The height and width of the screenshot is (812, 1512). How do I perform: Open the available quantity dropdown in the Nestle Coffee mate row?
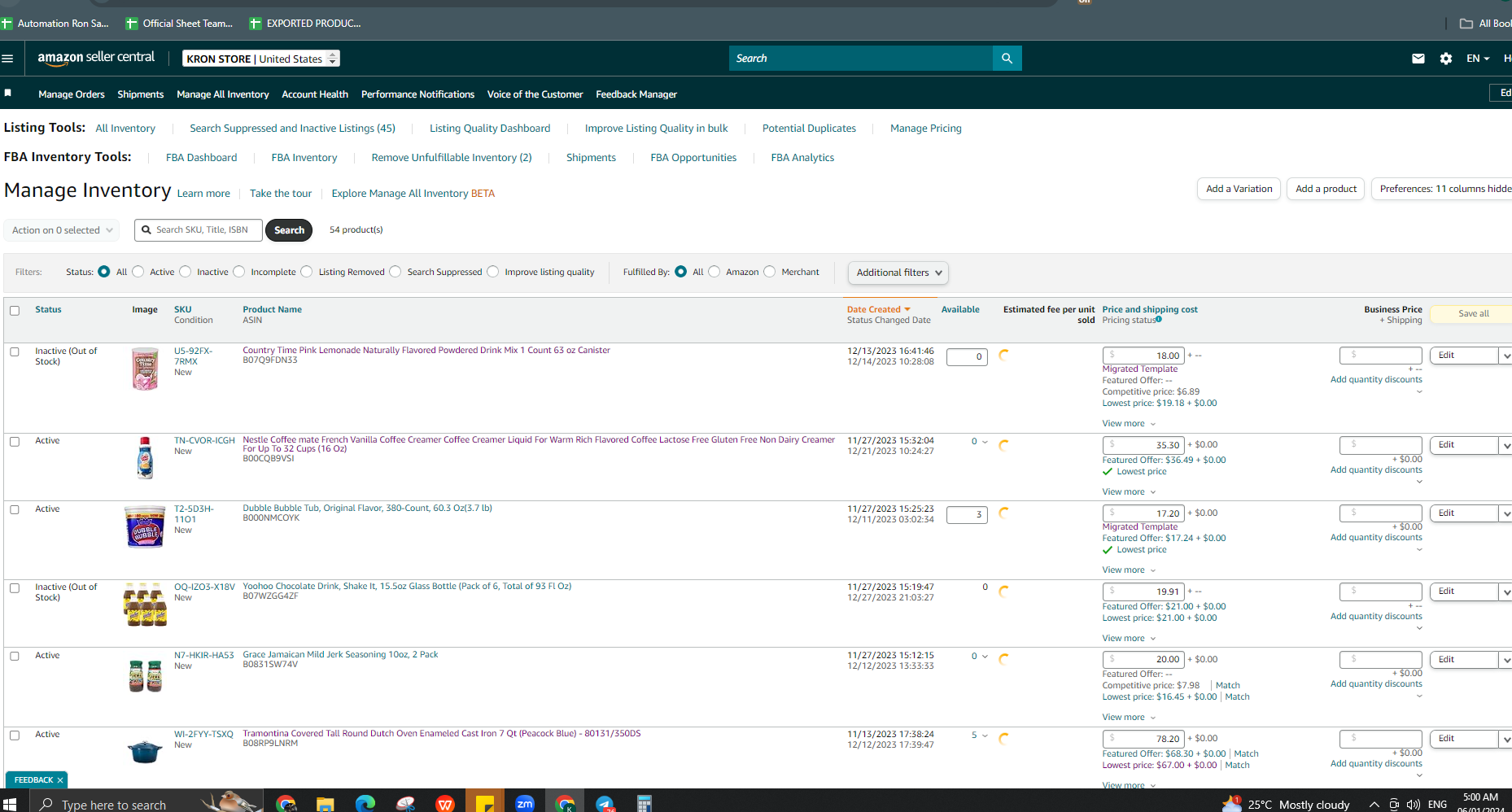point(979,442)
